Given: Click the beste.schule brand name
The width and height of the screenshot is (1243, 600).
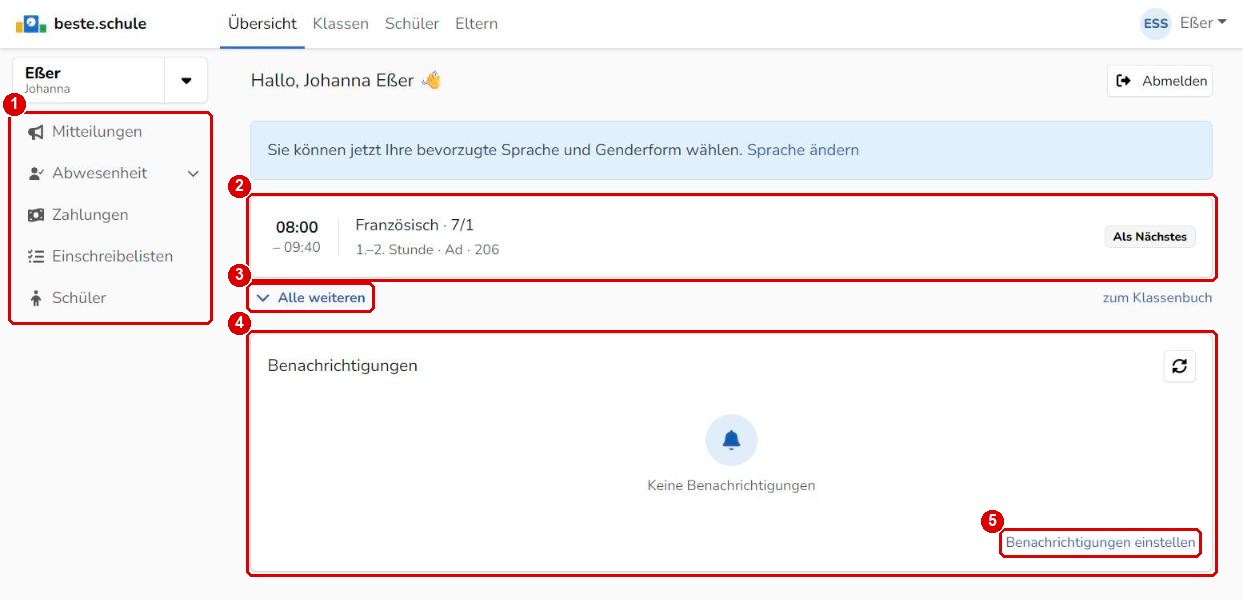Looking at the screenshot, I should coord(100,23).
